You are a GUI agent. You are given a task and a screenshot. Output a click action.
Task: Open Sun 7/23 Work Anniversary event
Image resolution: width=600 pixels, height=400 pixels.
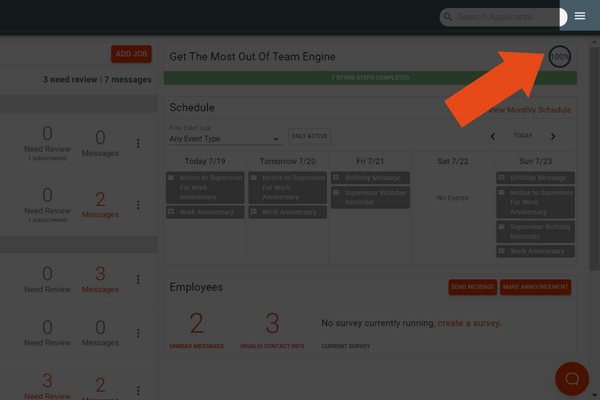tap(536, 251)
